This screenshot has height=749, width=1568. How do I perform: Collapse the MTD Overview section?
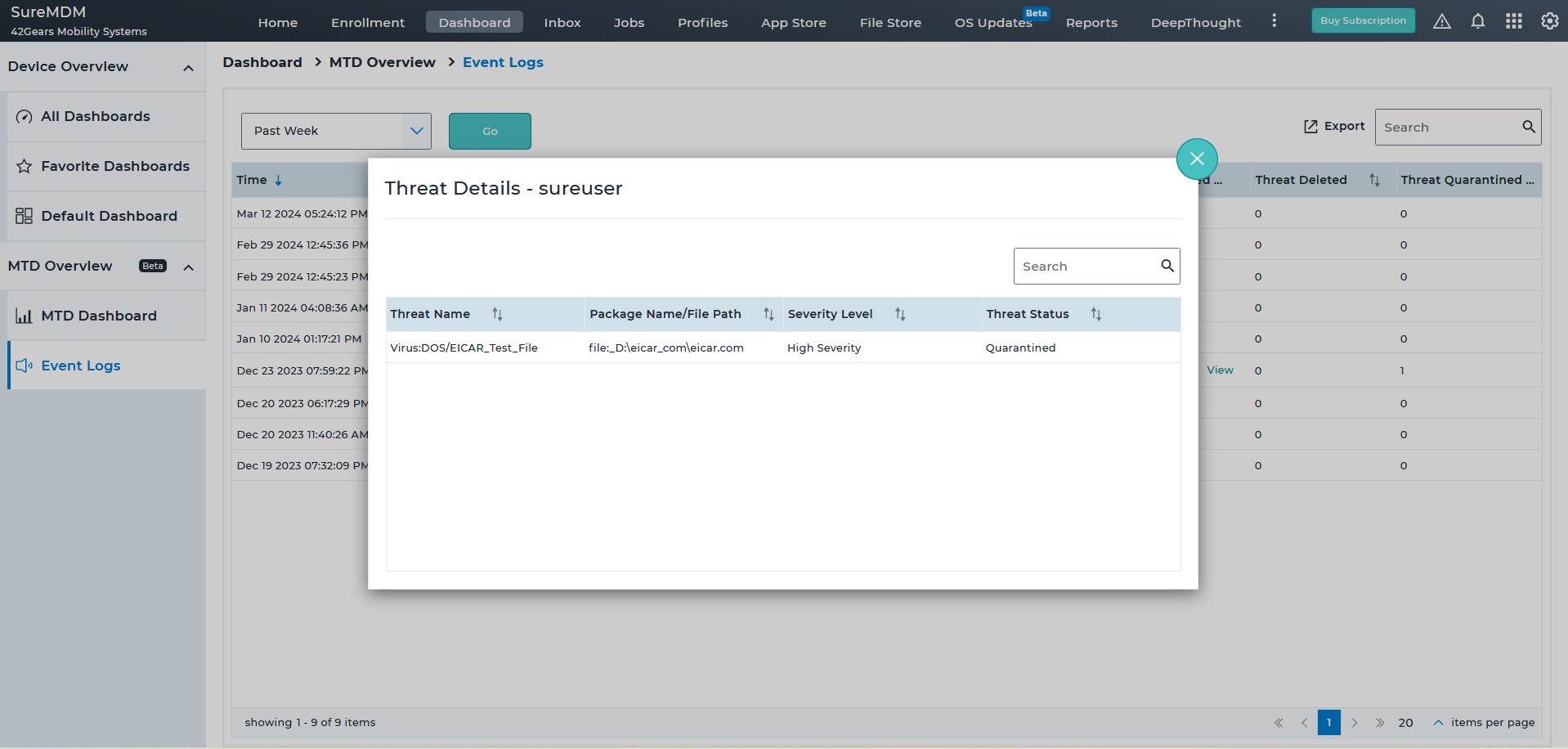click(x=188, y=267)
